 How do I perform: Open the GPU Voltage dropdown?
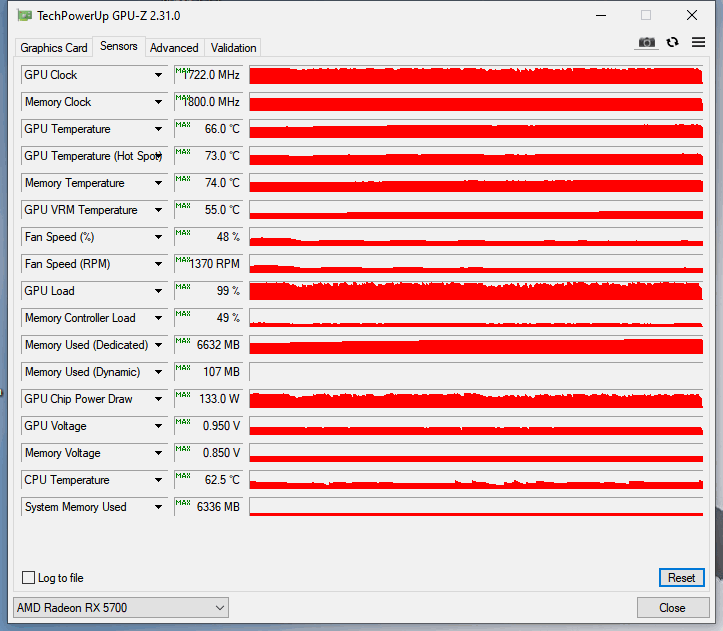[x=158, y=426]
